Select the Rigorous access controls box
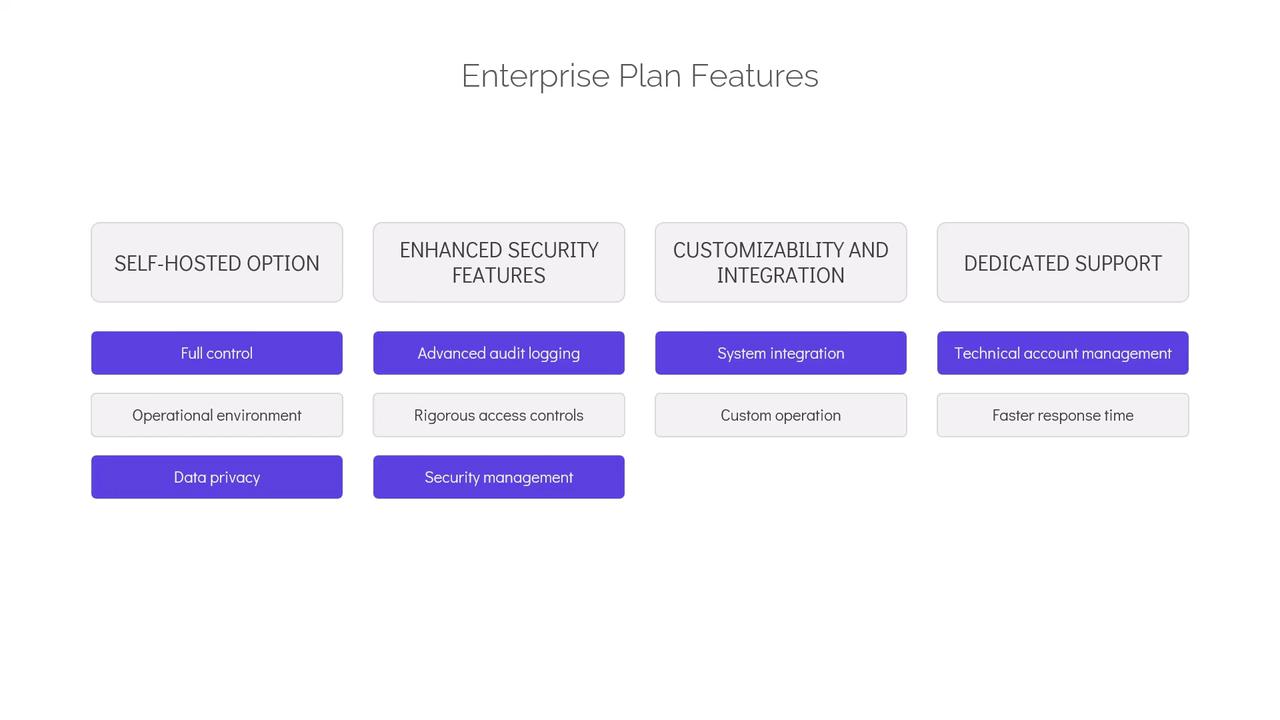 499,415
